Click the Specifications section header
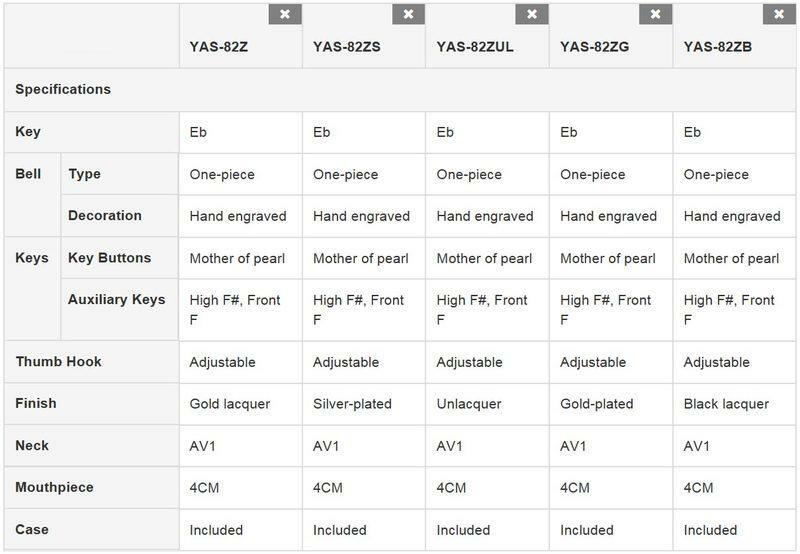Viewport: 800px width, 554px height. coord(63,89)
